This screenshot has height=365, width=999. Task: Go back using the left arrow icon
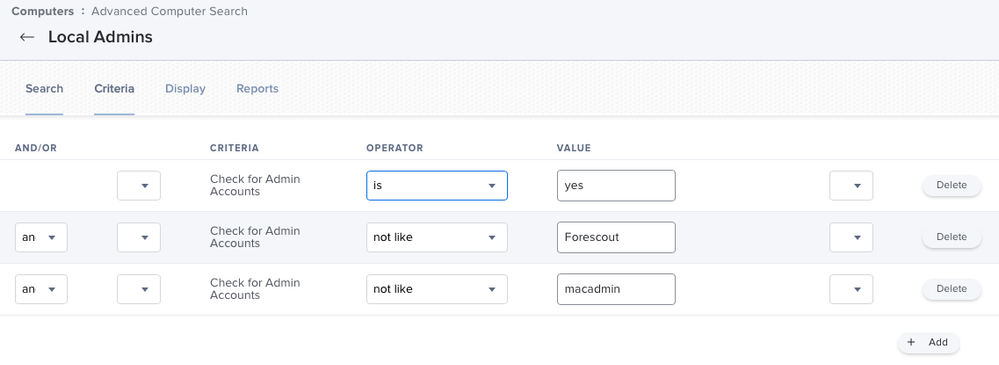coord(27,37)
